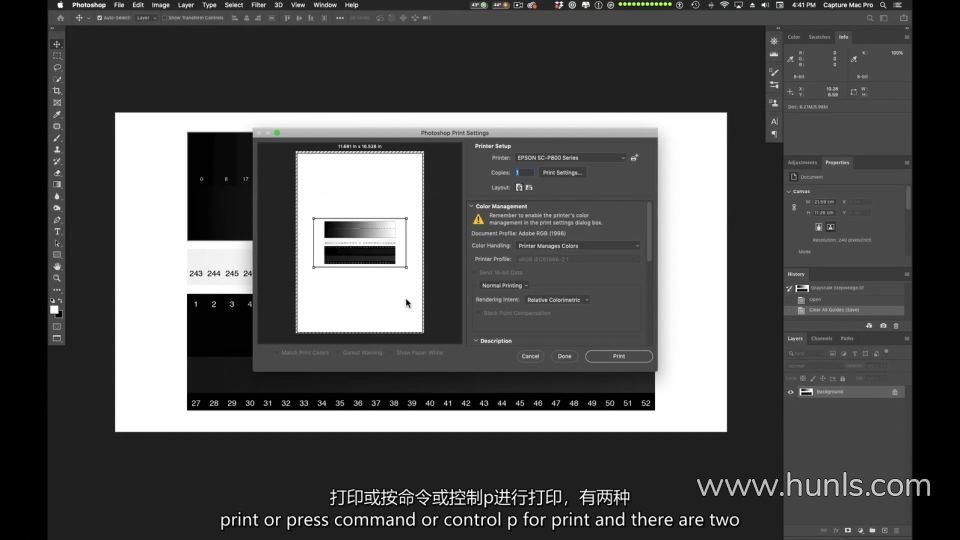Toggle Send 16-bit Data checkbox
This screenshot has height=540, width=960.
pyautogui.click(x=474, y=272)
